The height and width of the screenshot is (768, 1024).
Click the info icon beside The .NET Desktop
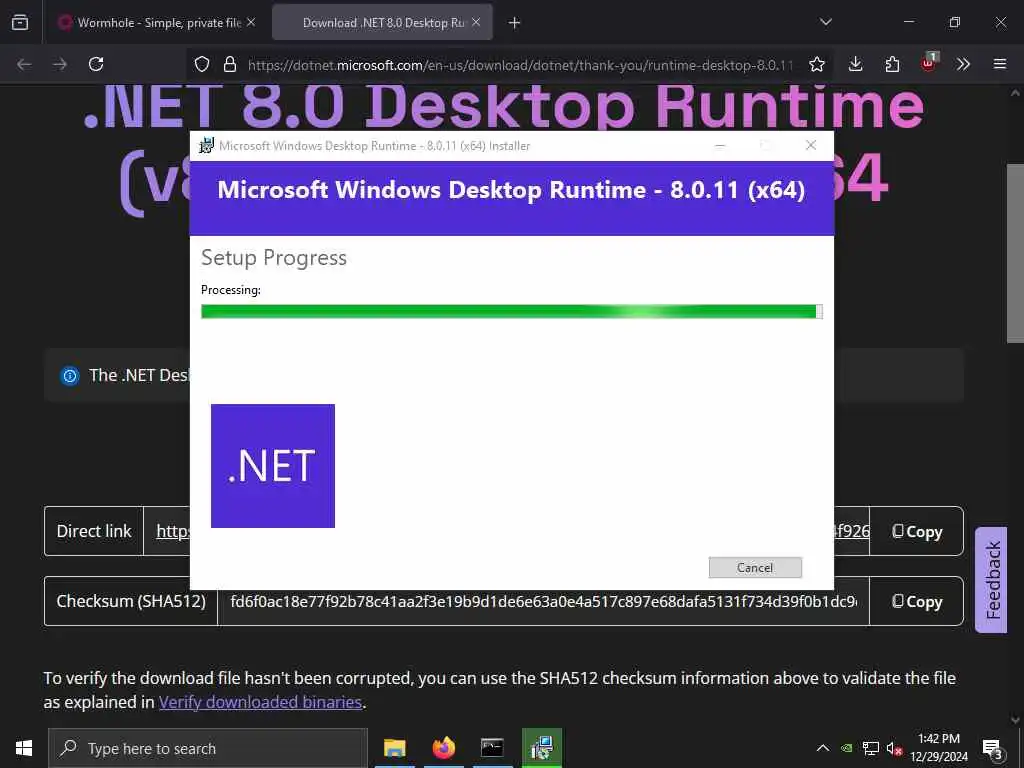[70, 376]
